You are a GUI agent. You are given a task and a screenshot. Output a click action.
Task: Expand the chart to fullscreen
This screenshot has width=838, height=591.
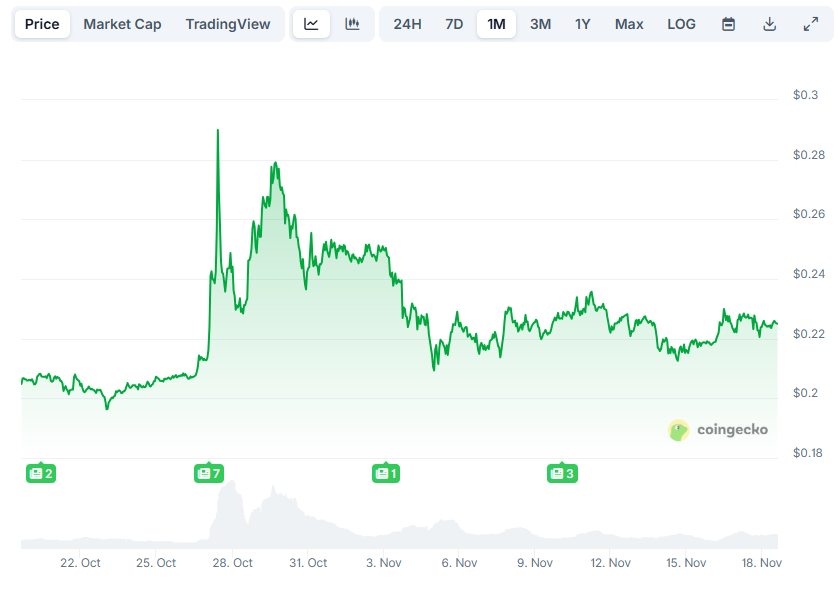(811, 23)
